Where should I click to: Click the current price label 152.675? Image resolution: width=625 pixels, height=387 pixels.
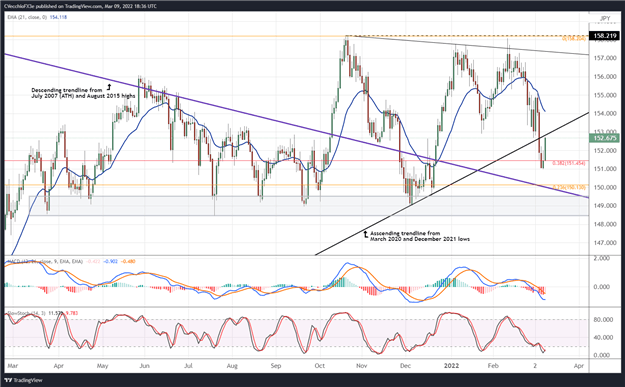pyautogui.click(x=605, y=138)
